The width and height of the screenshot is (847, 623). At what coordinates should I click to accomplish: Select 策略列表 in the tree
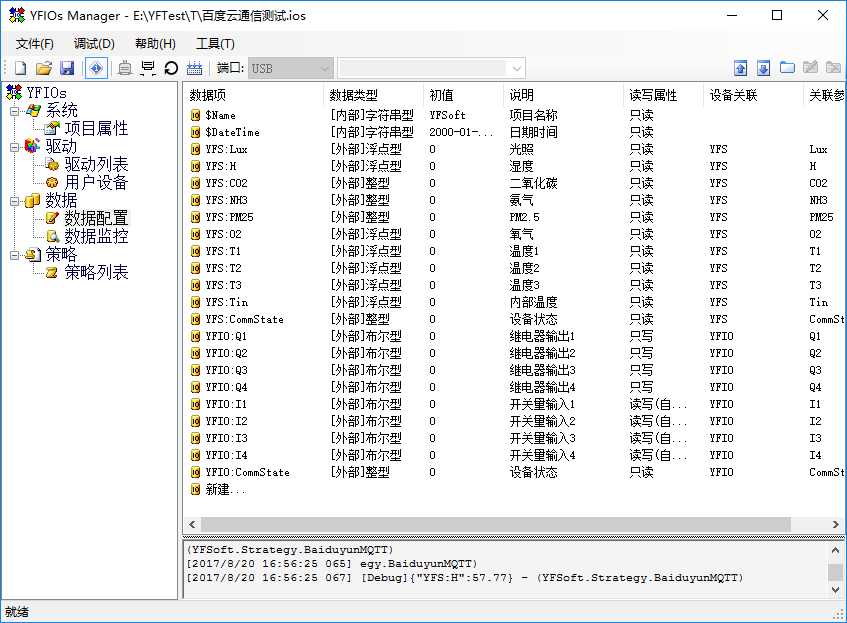[x=96, y=272]
